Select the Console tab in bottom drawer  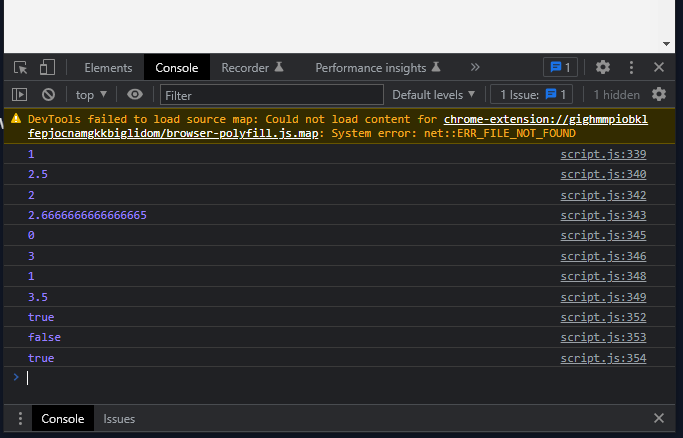(x=63, y=418)
